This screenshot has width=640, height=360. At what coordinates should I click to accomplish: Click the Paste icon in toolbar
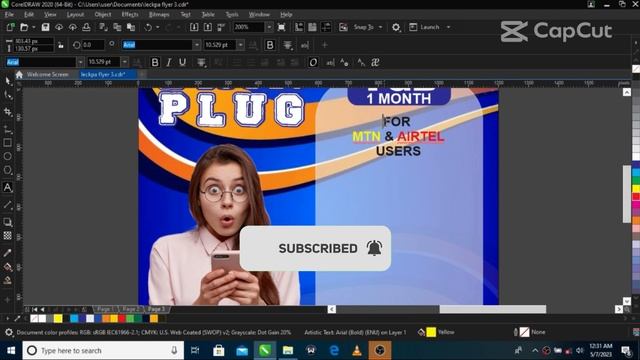(131, 27)
